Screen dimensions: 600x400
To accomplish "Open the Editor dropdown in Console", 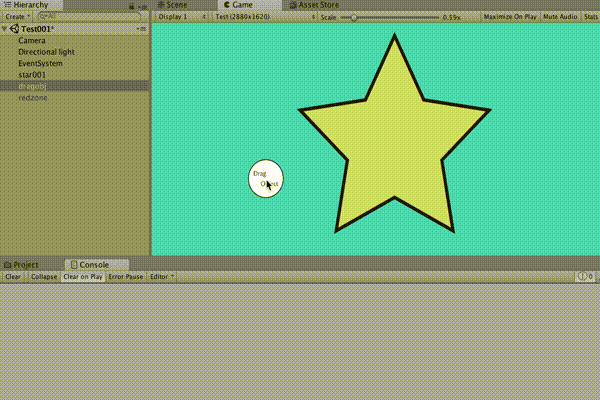I will click(x=161, y=276).
